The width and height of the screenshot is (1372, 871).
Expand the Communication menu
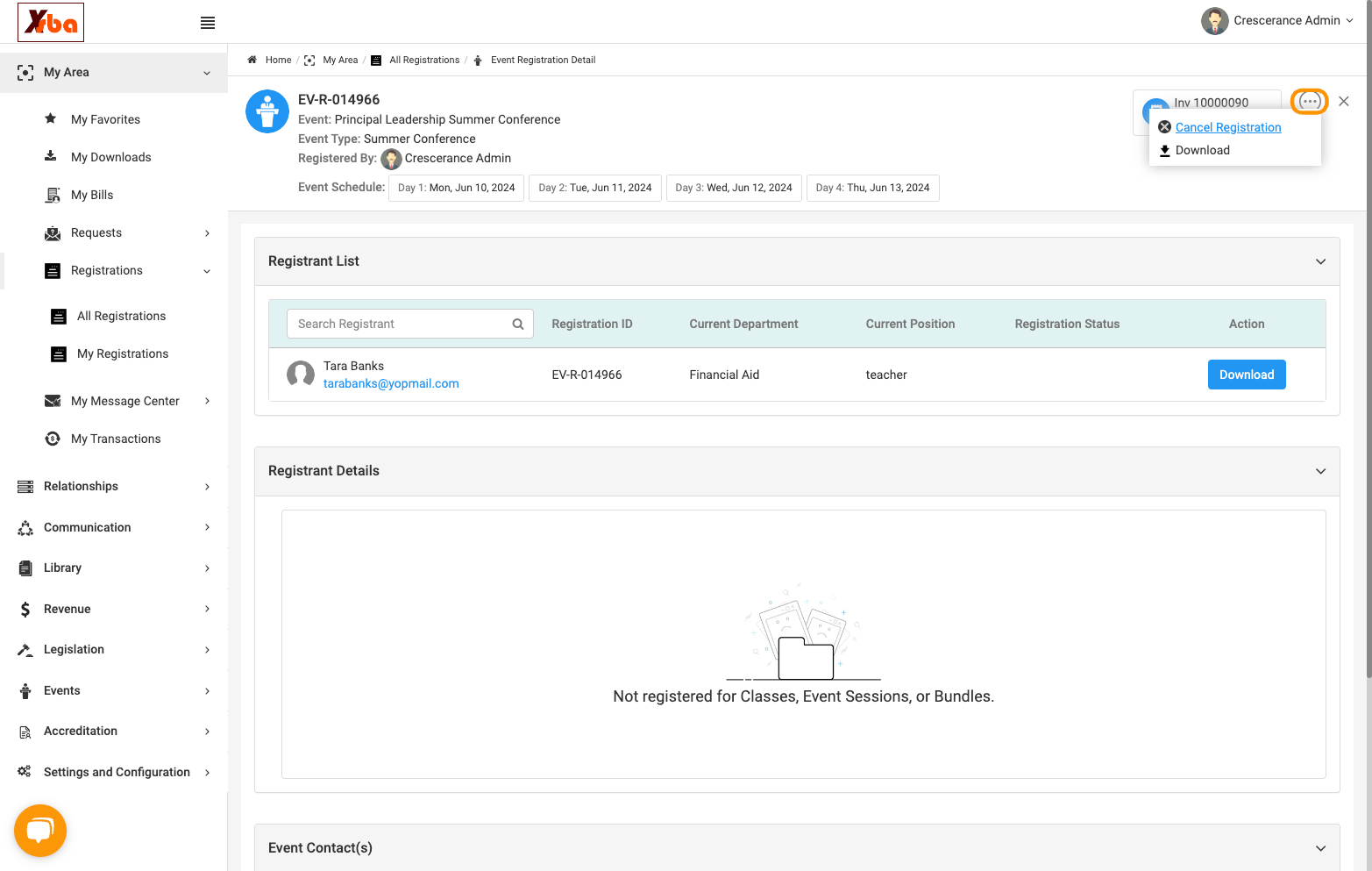(114, 527)
